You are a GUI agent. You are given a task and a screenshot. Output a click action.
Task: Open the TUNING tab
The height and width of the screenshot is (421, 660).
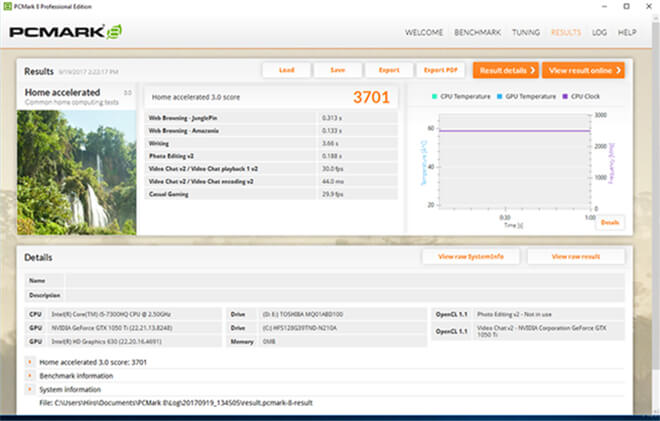(526, 32)
